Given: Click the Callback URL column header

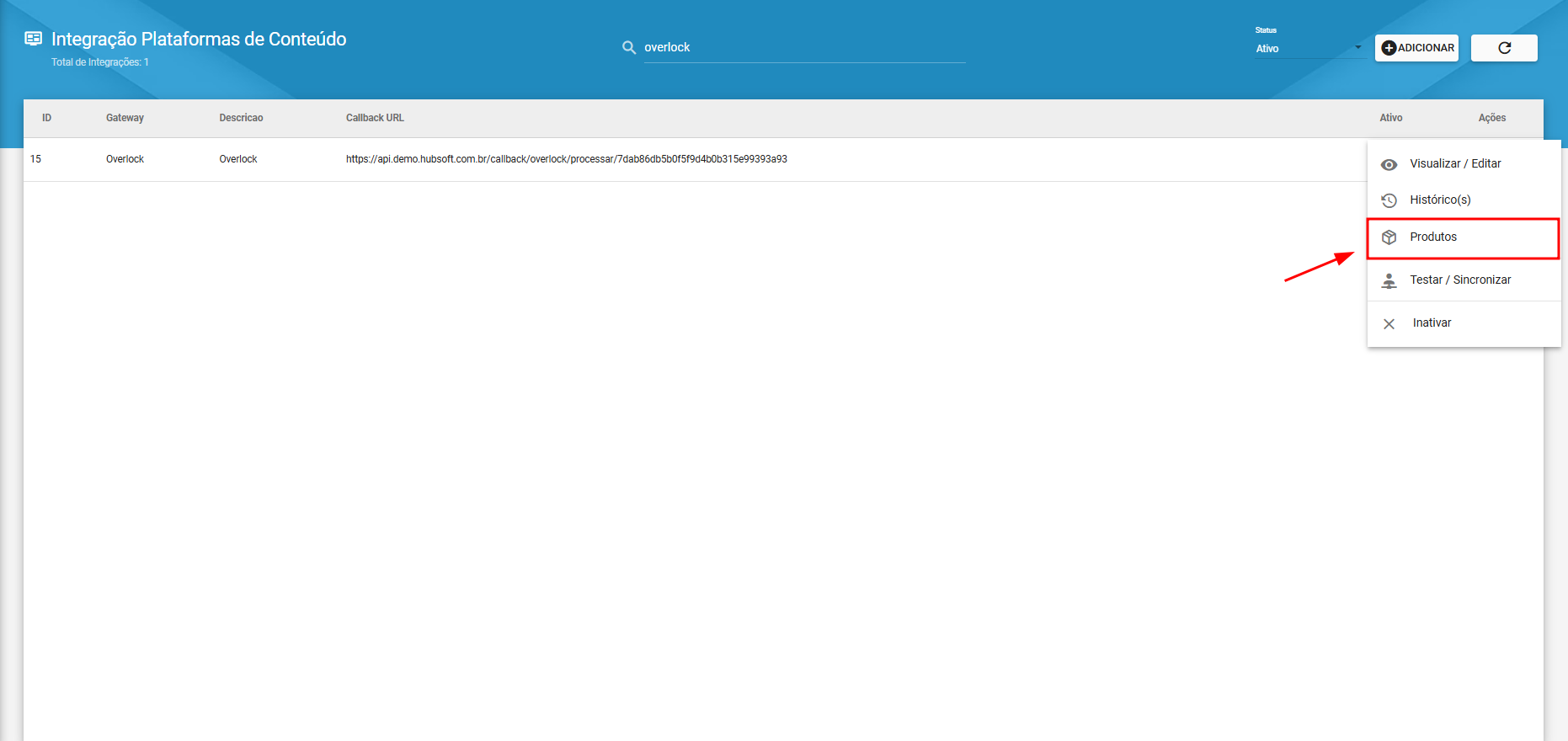Looking at the screenshot, I should (x=375, y=118).
